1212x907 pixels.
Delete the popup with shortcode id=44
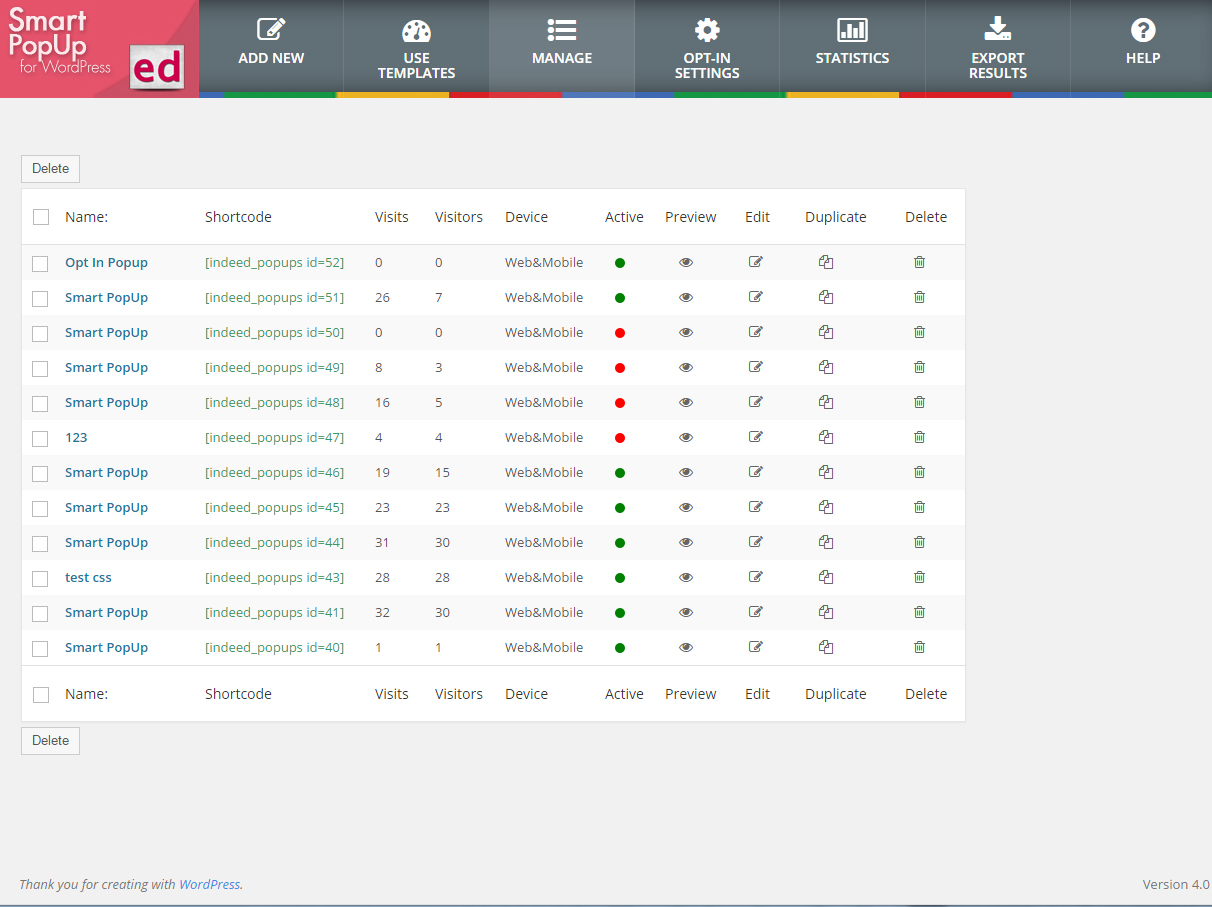(919, 542)
